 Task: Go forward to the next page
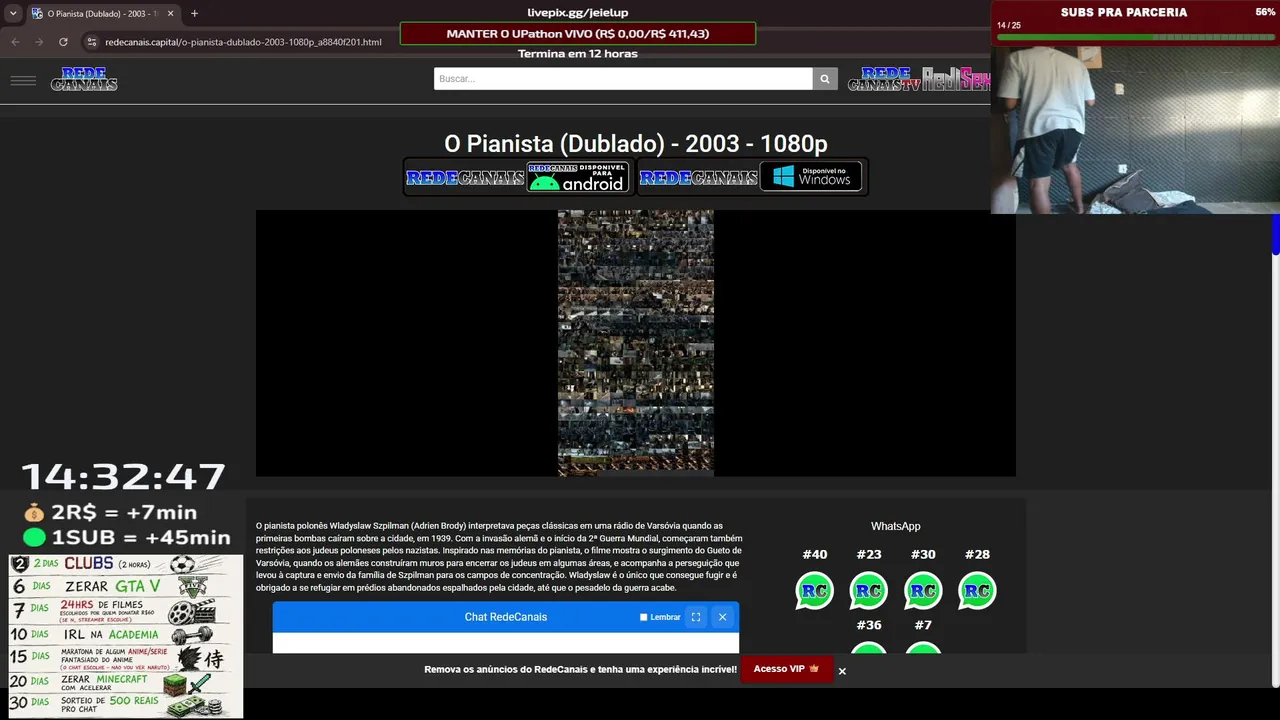pyautogui.click(x=39, y=42)
